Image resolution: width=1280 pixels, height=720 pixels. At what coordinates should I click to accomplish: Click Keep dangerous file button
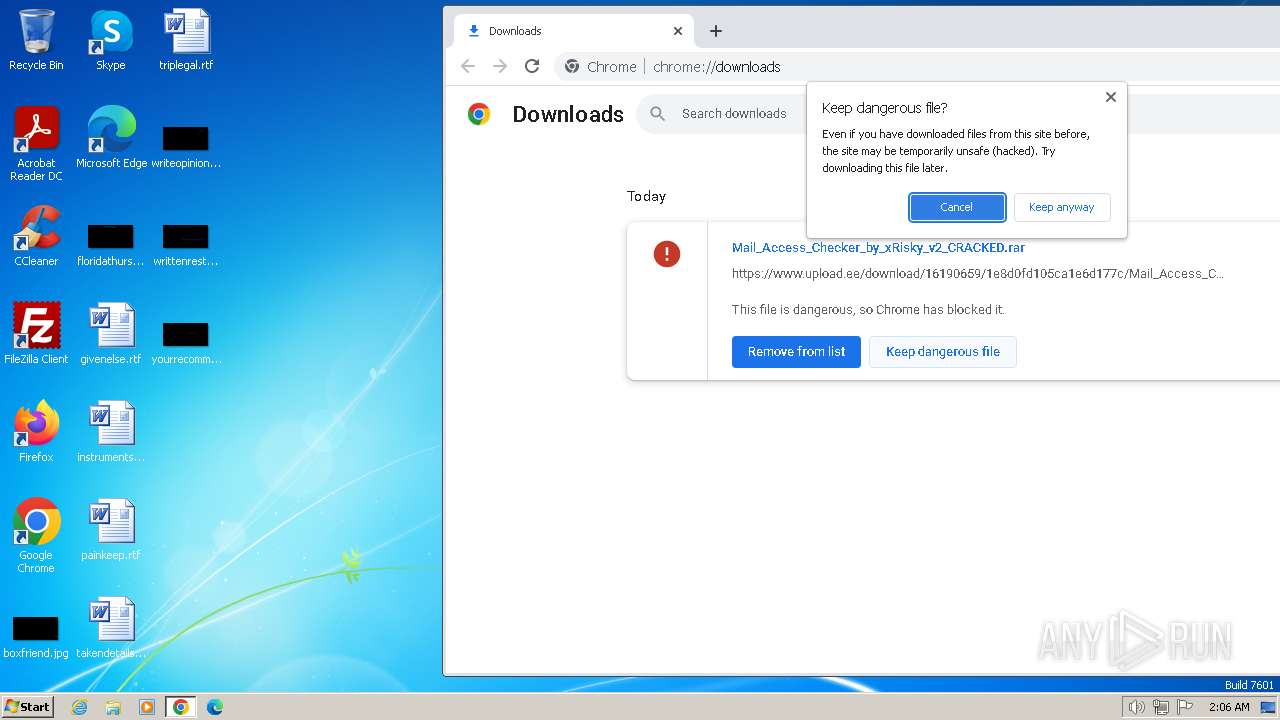coord(943,352)
